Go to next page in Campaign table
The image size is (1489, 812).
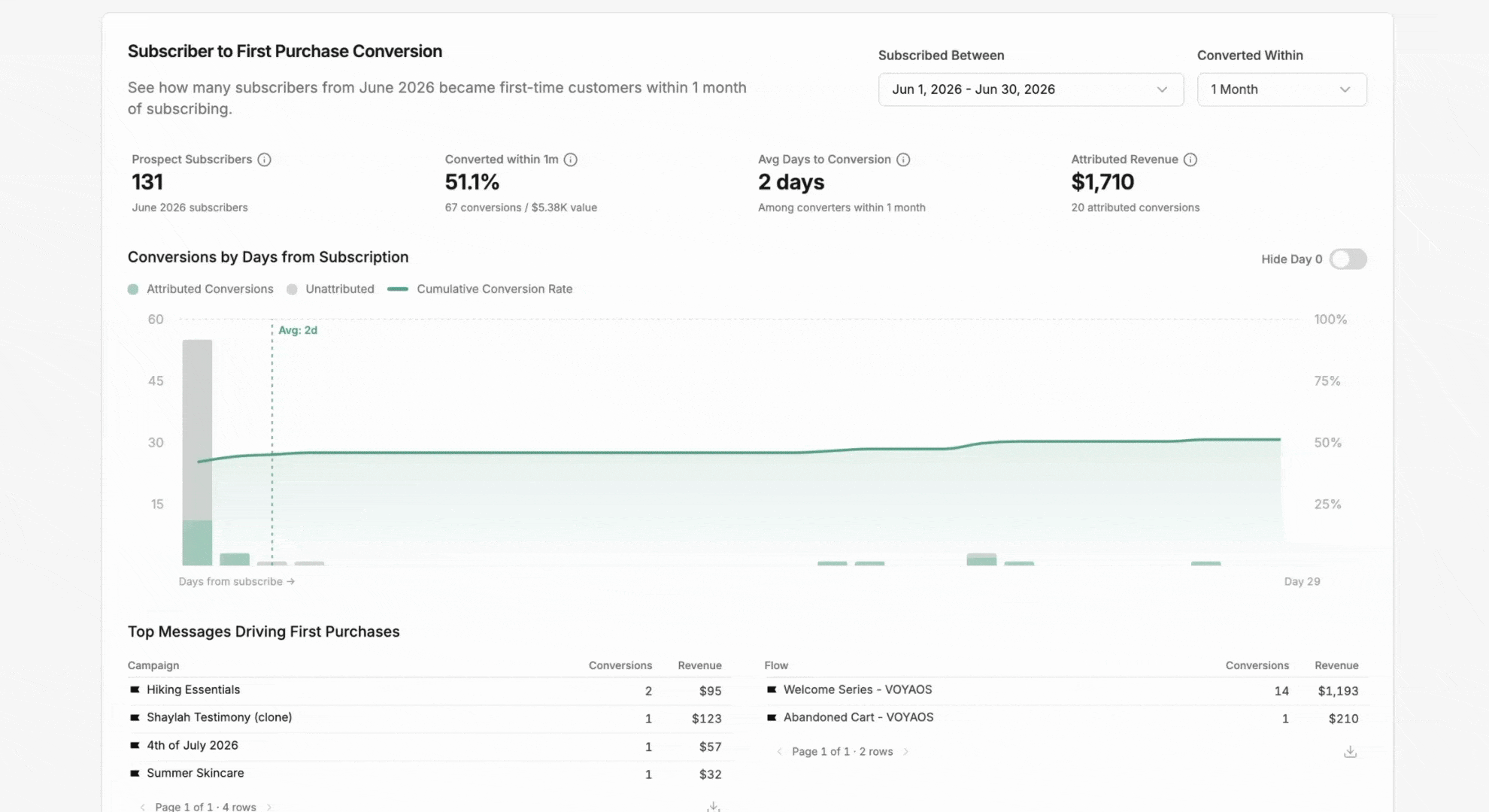(x=269, y=807)
